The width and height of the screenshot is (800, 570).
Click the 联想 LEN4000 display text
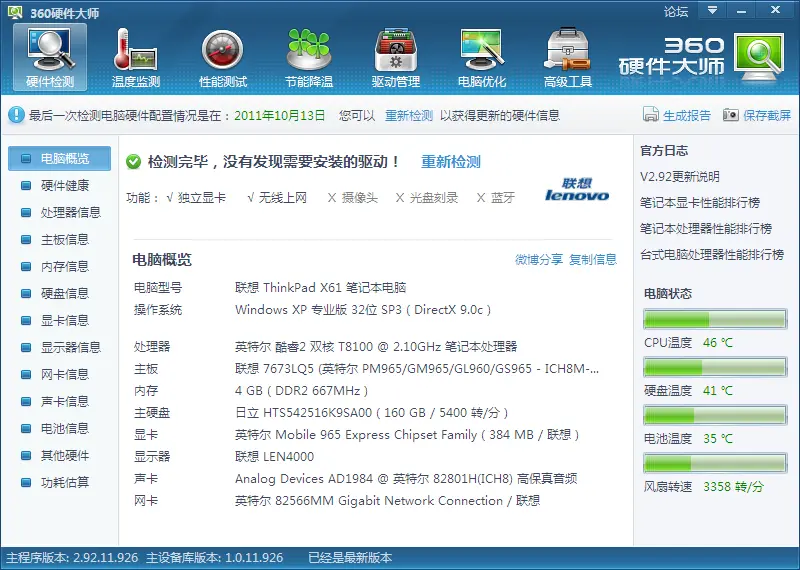(x=274, y=457)
